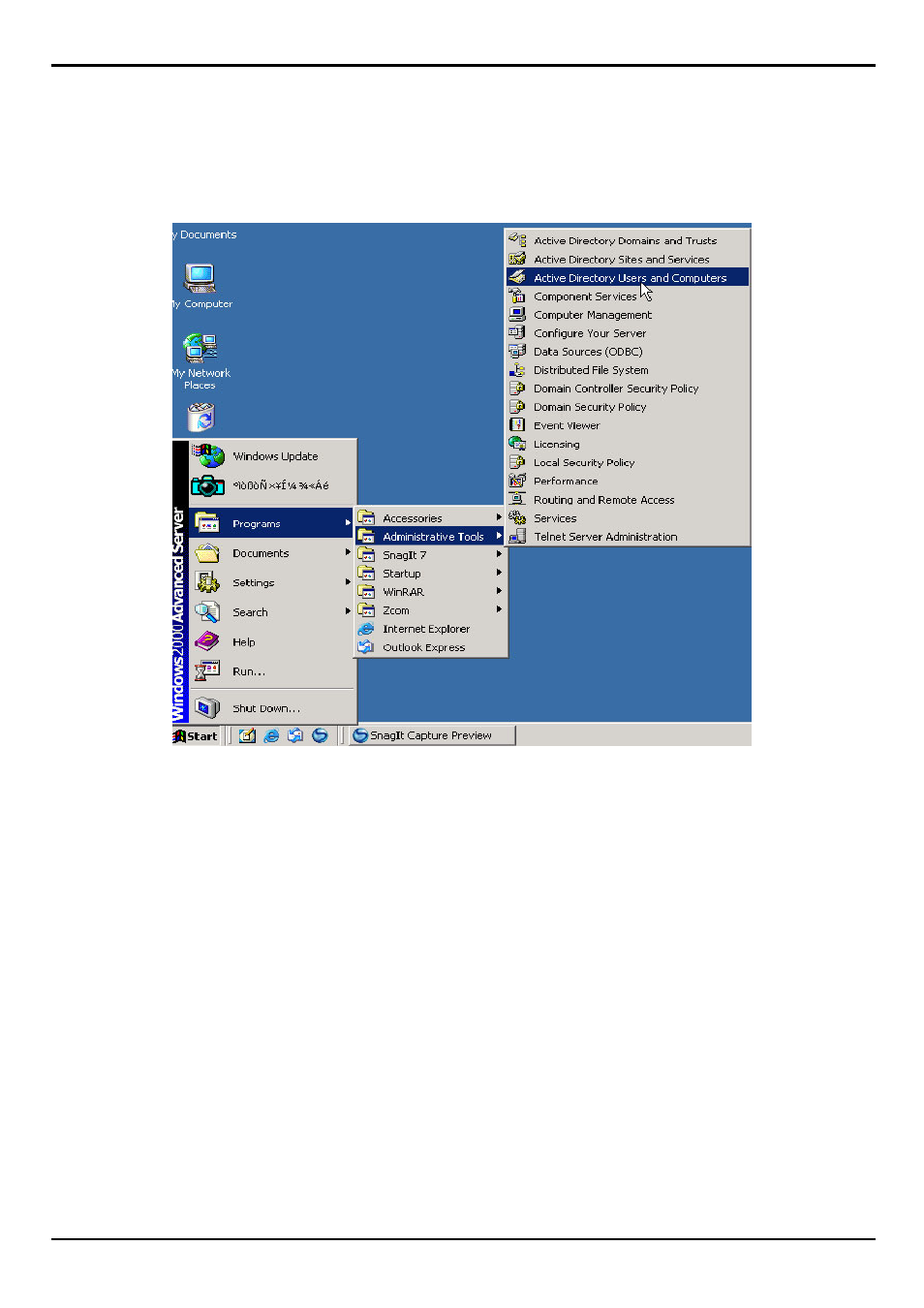Click the Start button
This screenshot has width=924, height=1308.
[x=196, y=736]
